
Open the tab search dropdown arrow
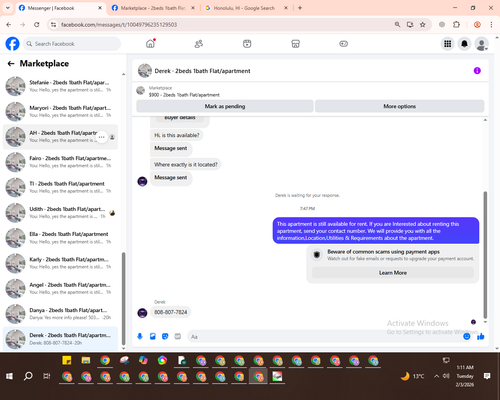point(8,8)
